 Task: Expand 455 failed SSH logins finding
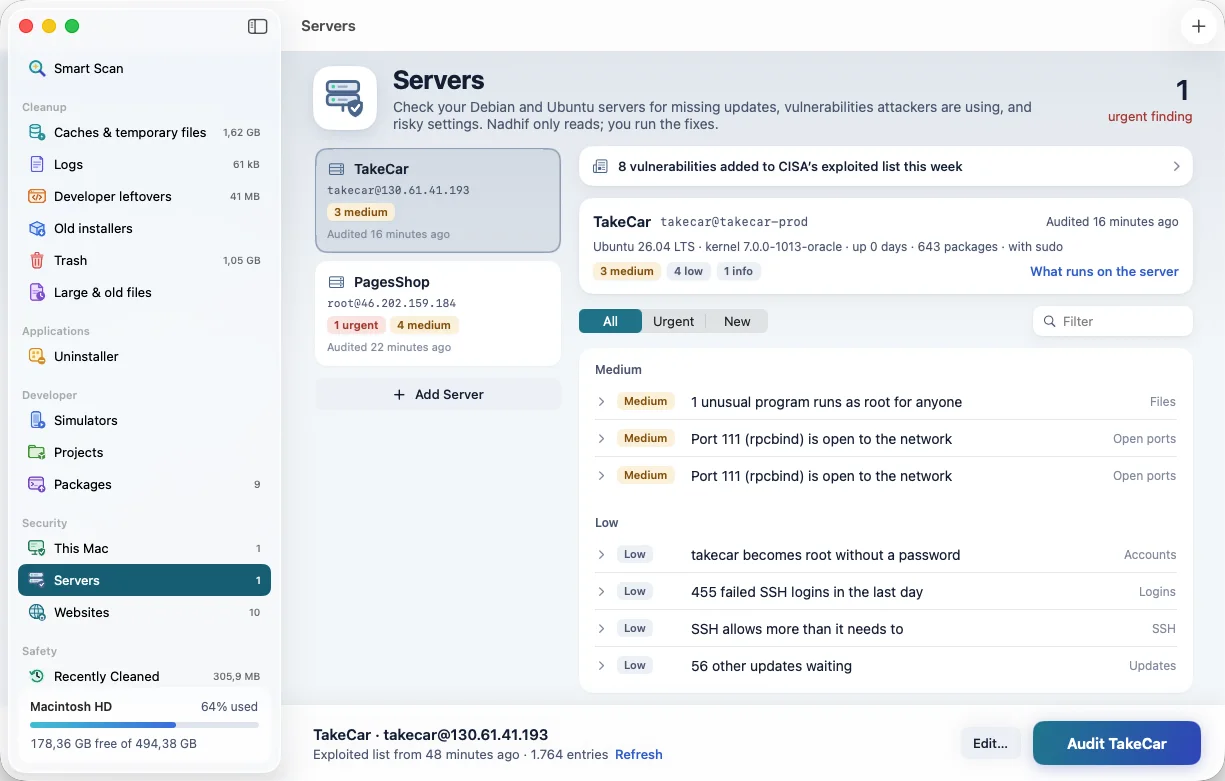(x=601, y=592)
